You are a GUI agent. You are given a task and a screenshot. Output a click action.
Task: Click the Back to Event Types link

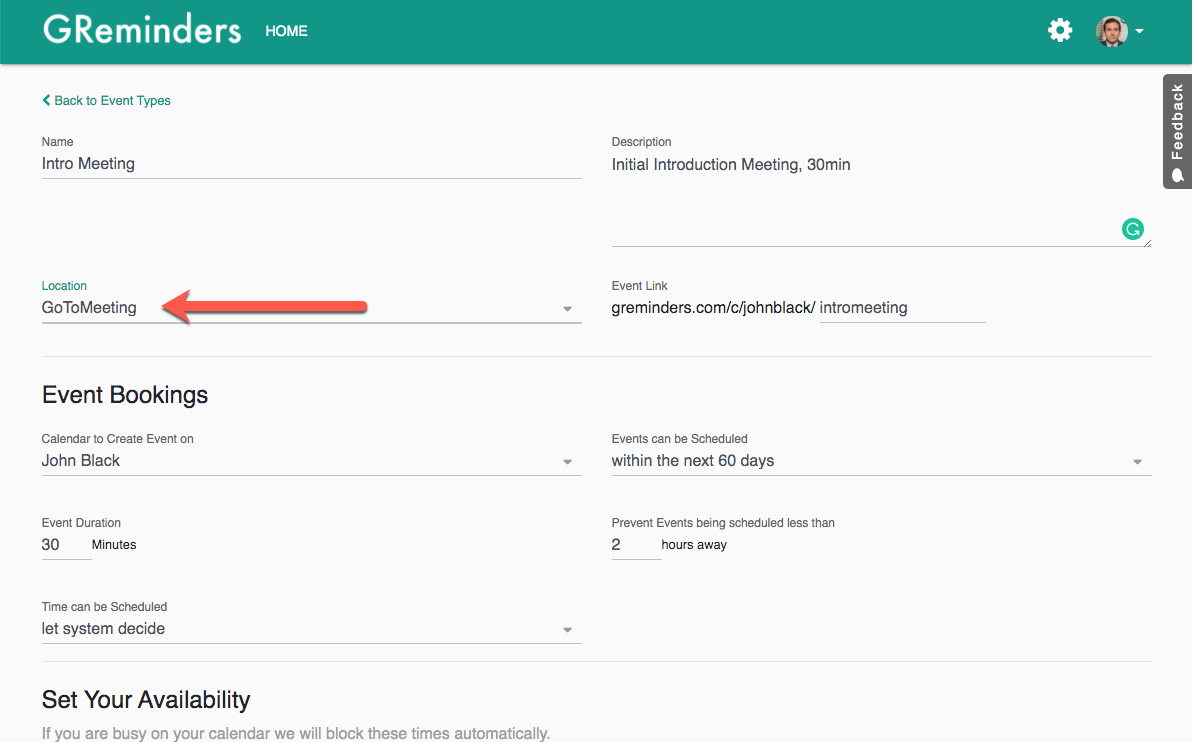[x=113, y=100]
